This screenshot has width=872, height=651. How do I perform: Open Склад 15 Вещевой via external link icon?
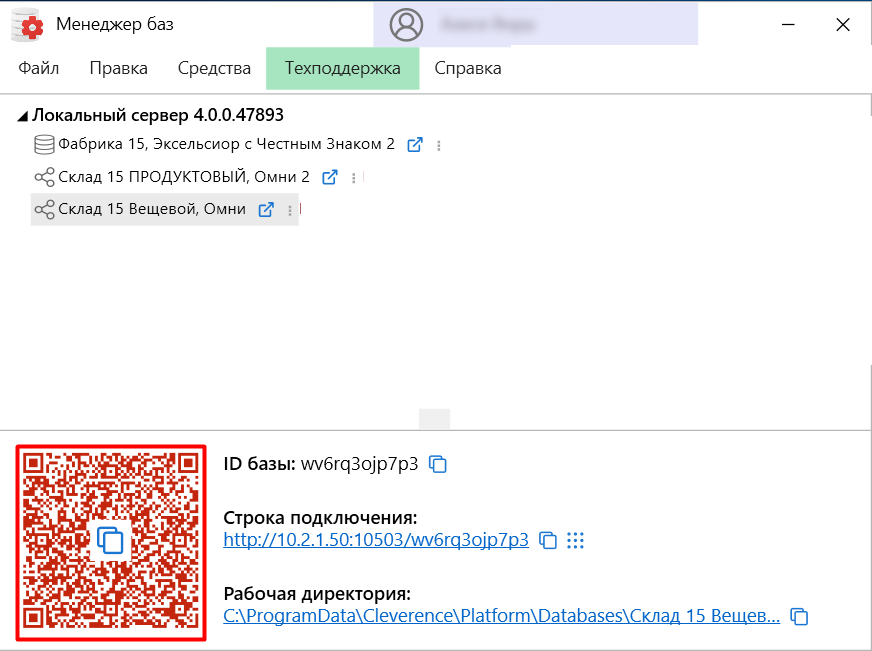[x=266, y=210]
